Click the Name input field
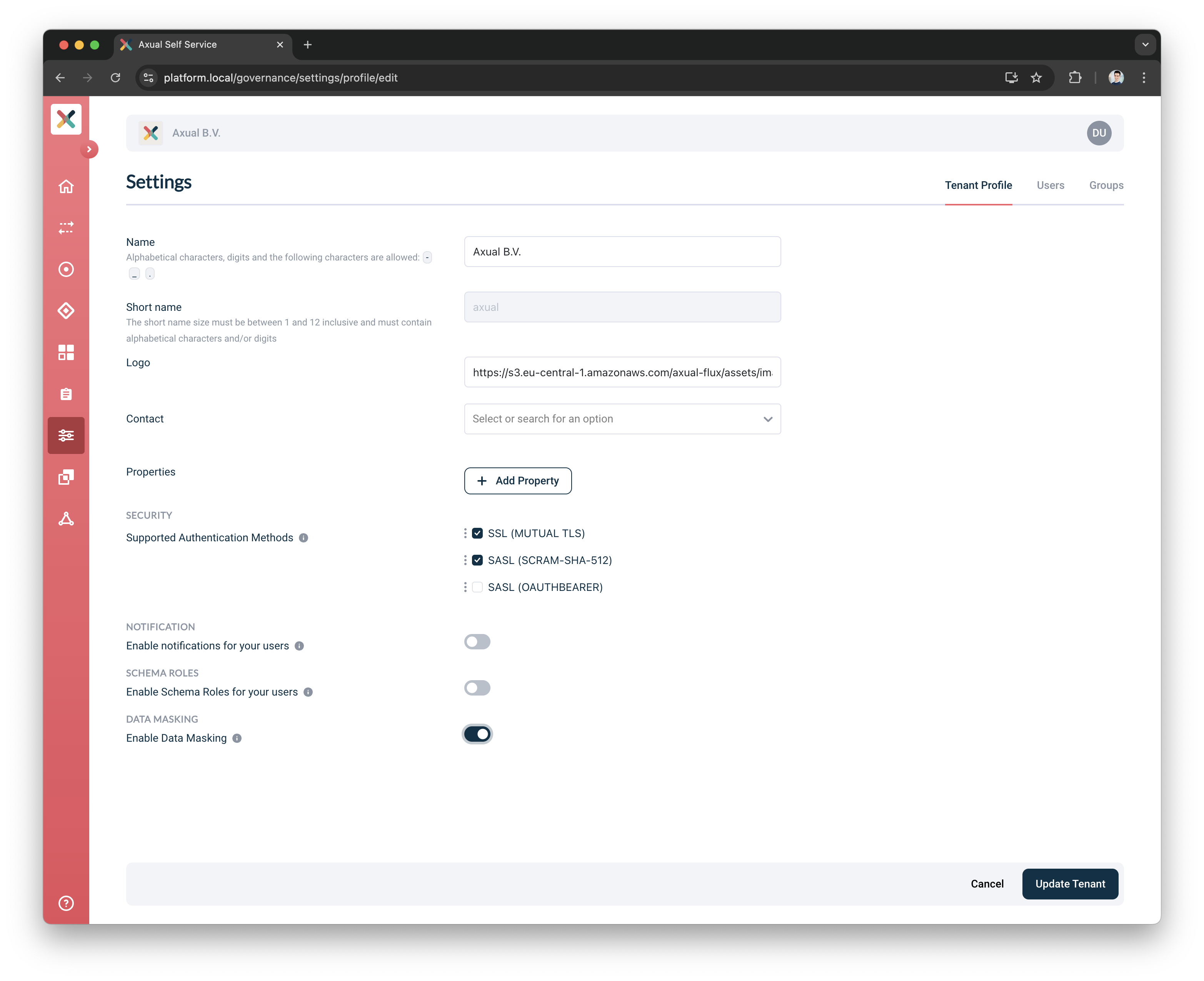 point(622,252)
